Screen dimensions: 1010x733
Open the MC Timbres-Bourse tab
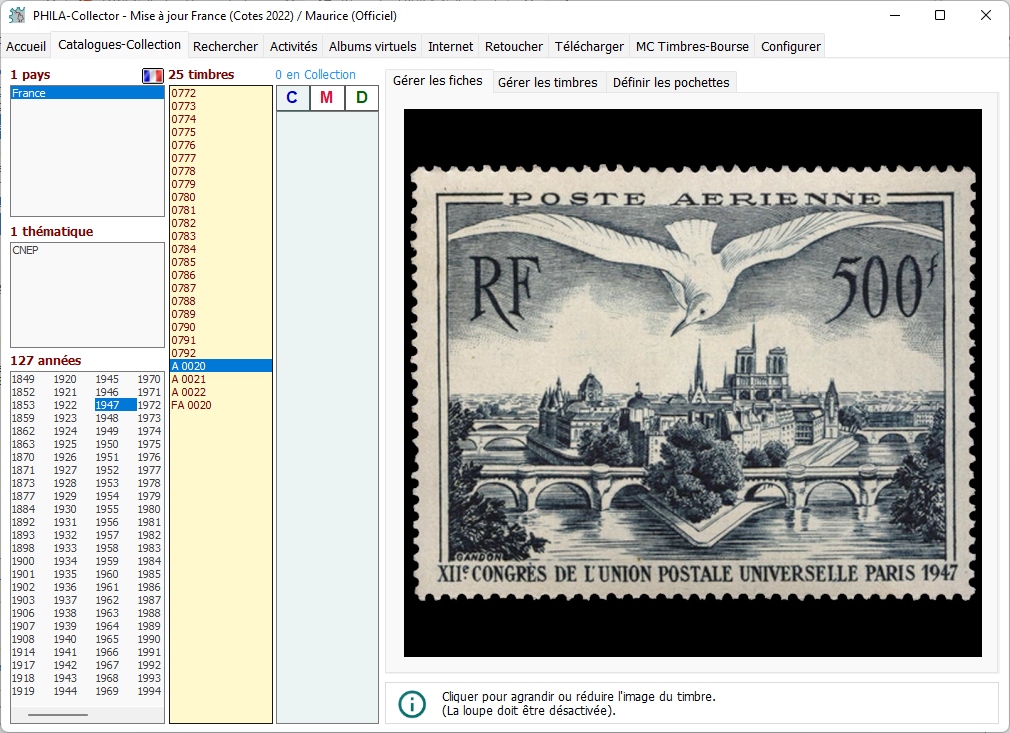coord(692,46)
